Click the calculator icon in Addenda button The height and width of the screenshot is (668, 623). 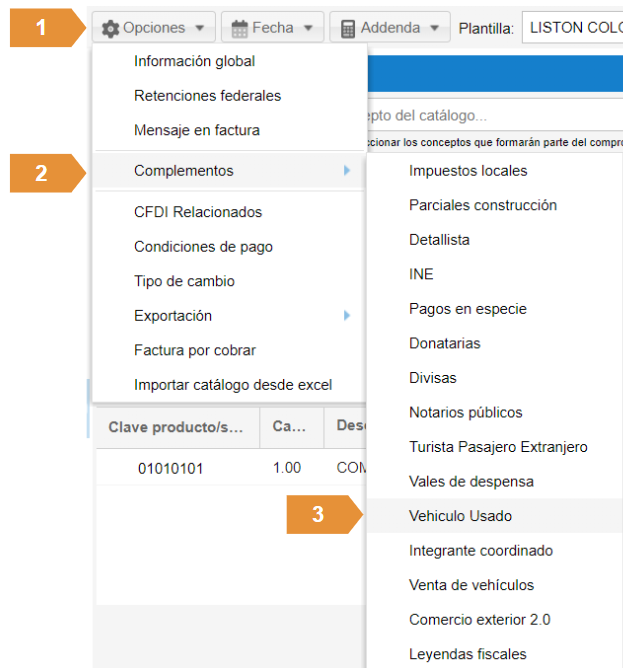(348, 28)
